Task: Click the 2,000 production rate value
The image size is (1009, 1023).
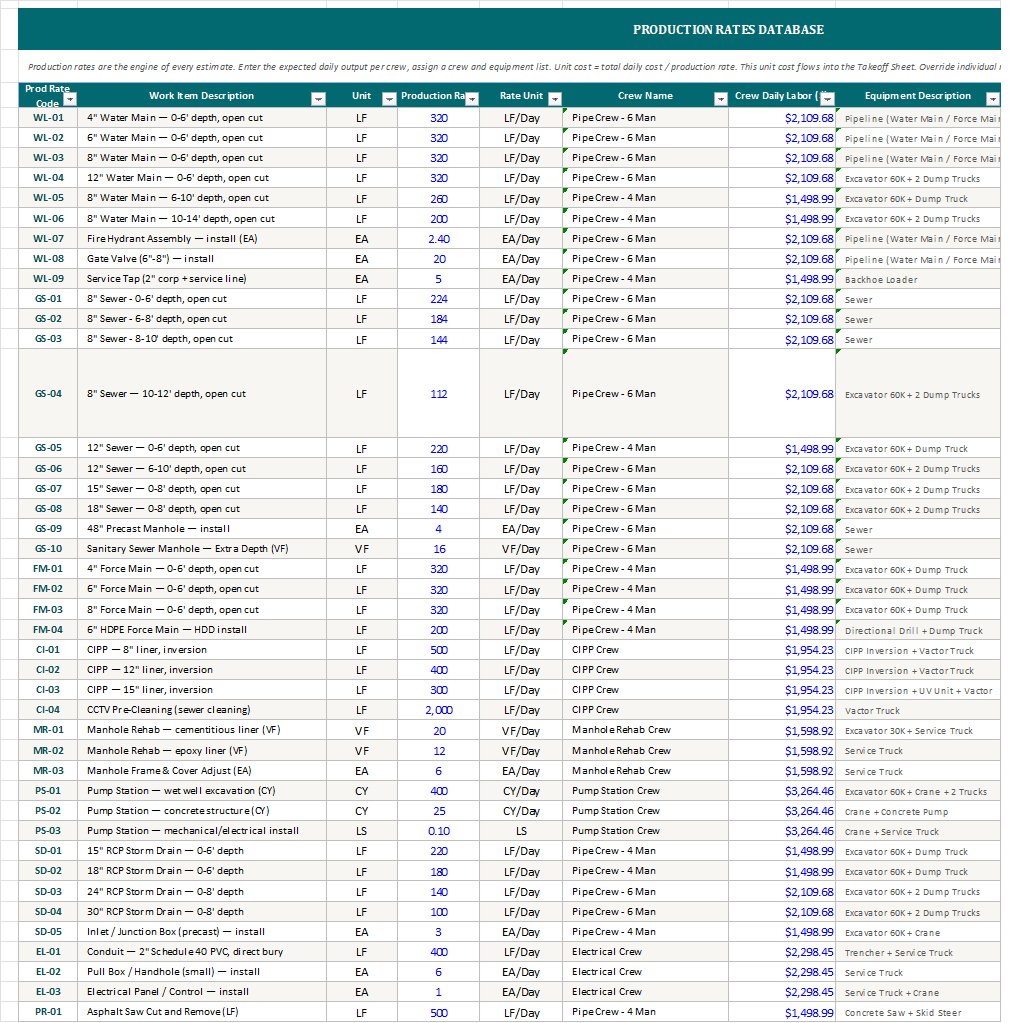Action: [x=438, y=710]
